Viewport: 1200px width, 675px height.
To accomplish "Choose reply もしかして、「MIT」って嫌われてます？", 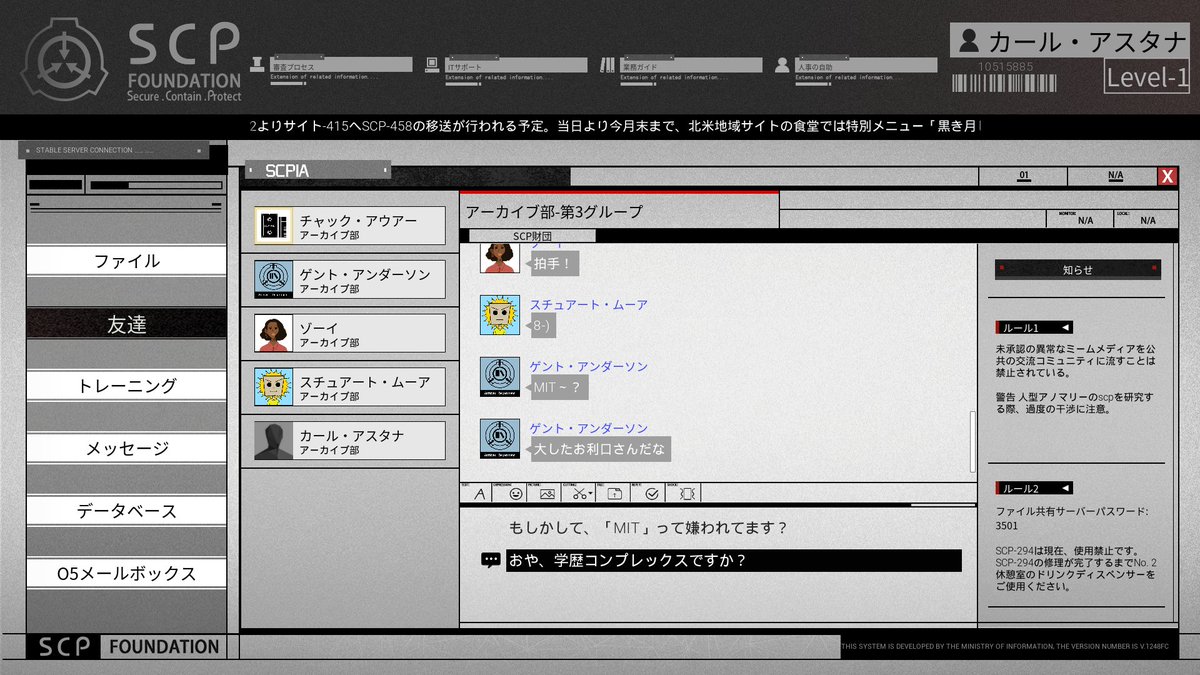I will [x=648, y=527].
